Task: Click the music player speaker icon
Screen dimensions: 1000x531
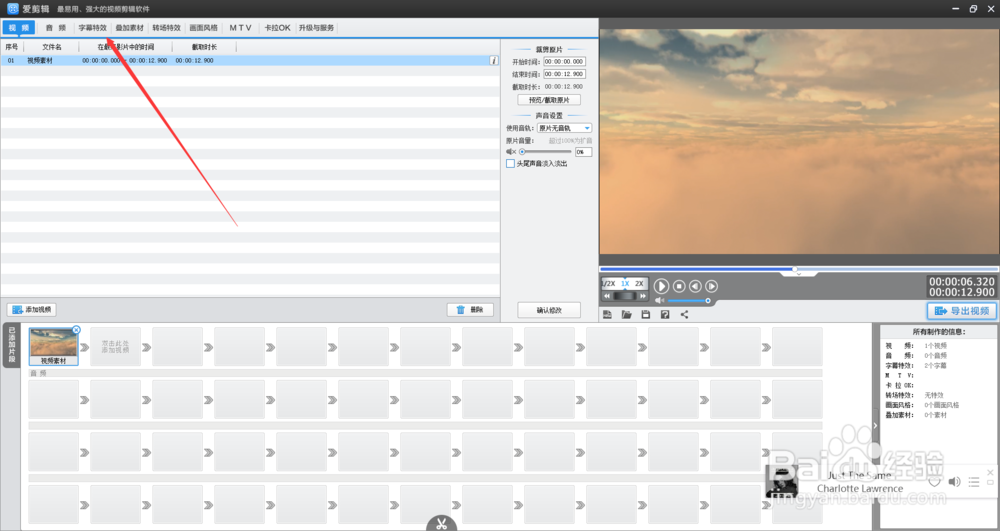Action: point(955,482)
